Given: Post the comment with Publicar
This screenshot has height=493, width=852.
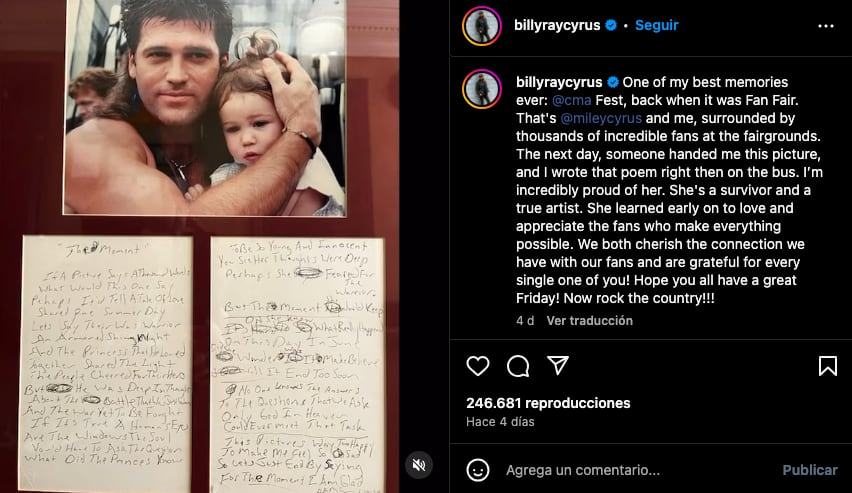Looking at the screenshot, I should click(x=810, y=470).
